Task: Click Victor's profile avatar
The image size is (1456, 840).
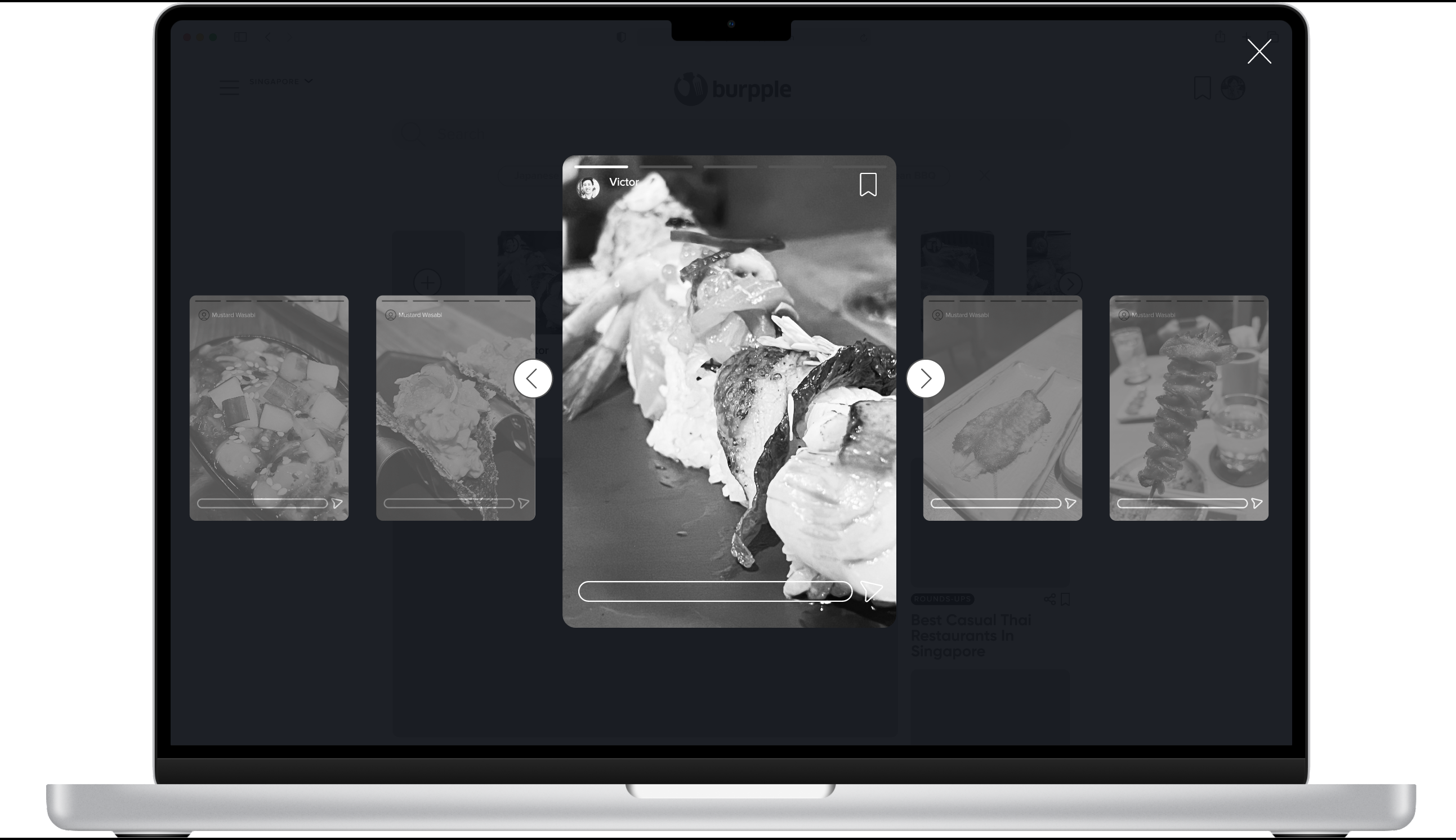Action: pyautogui.click(x=588, y=188)
